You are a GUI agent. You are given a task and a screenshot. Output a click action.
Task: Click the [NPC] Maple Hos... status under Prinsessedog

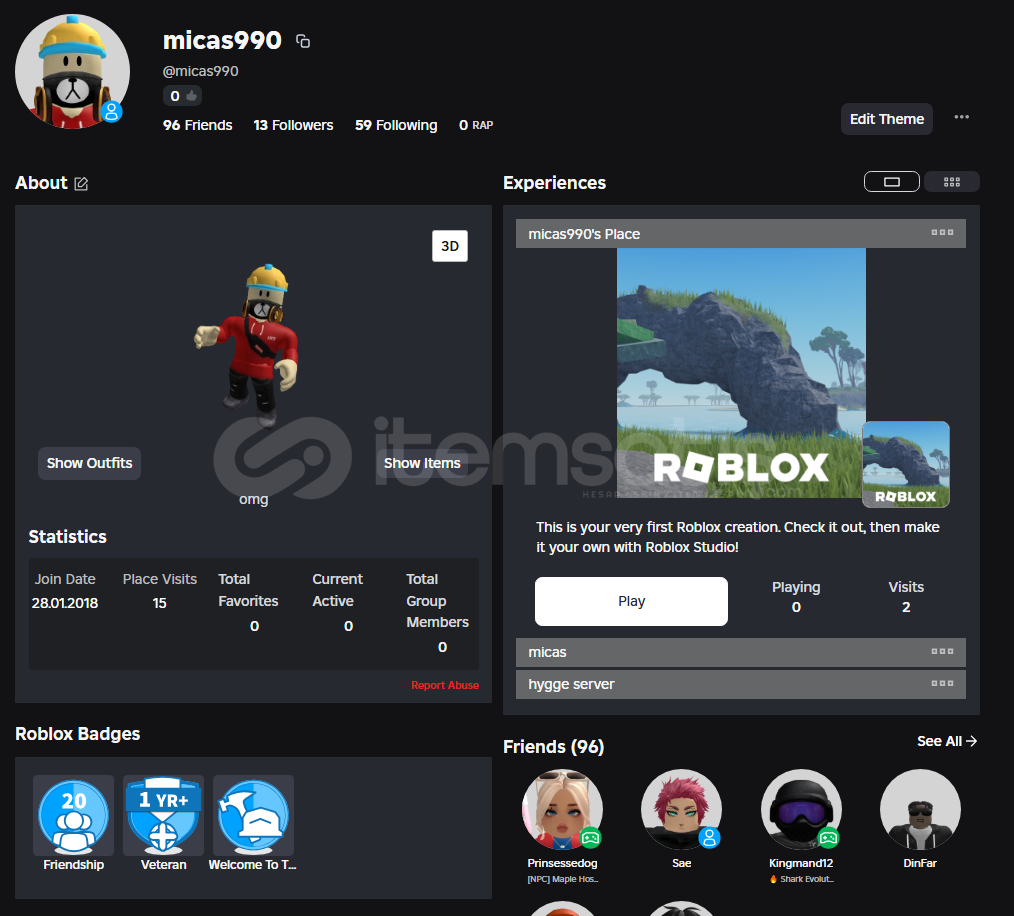tap(563, 879)
